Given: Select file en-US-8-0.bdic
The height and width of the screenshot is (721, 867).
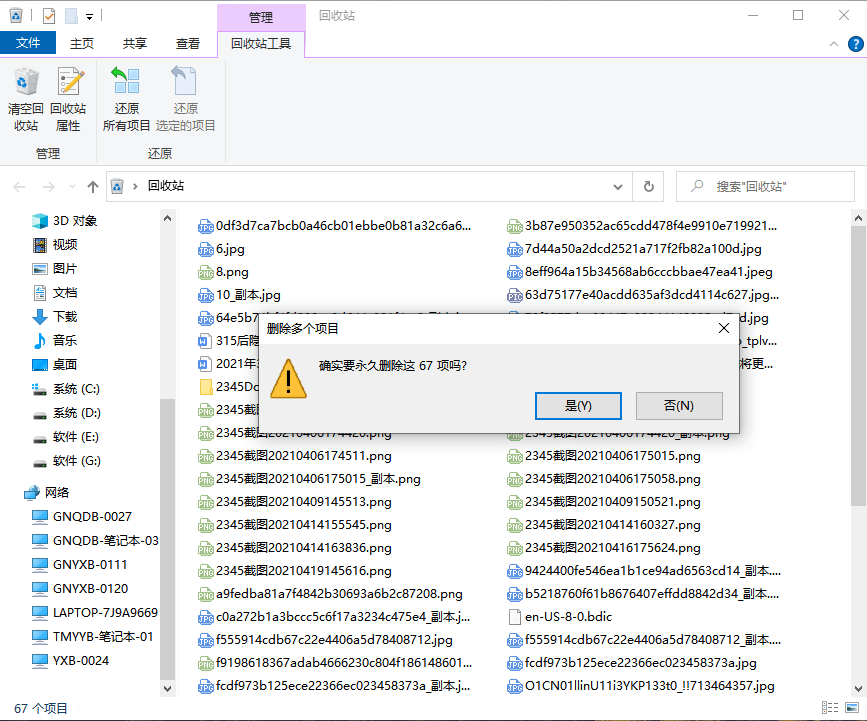Looking at the screenshot, I should [x=560, y=616].
